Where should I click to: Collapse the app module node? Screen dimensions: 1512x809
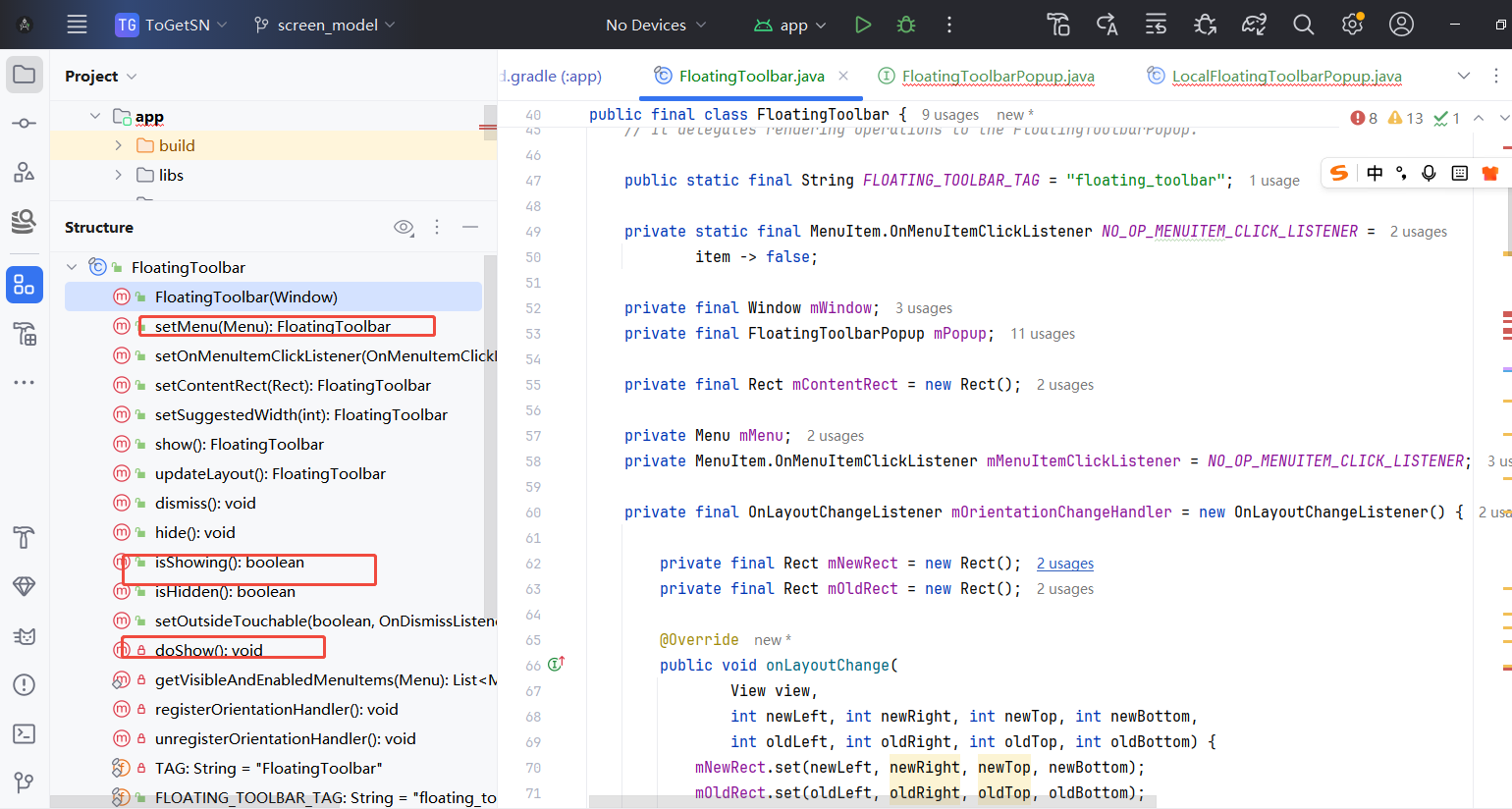pyautogui.click(x=95, y=116)
